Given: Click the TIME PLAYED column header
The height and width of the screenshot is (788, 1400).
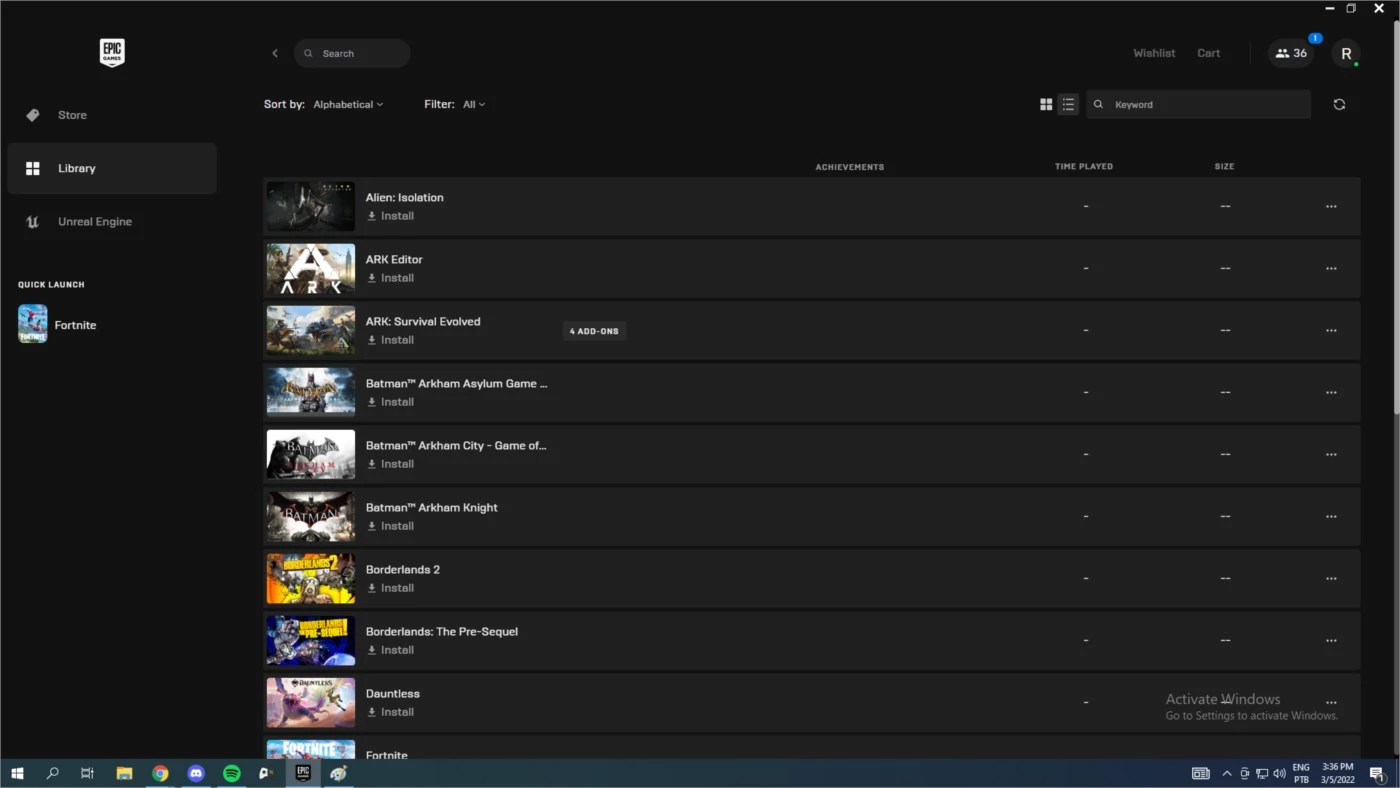Looking at the screenshot, I should click(x=1084, y=166).
